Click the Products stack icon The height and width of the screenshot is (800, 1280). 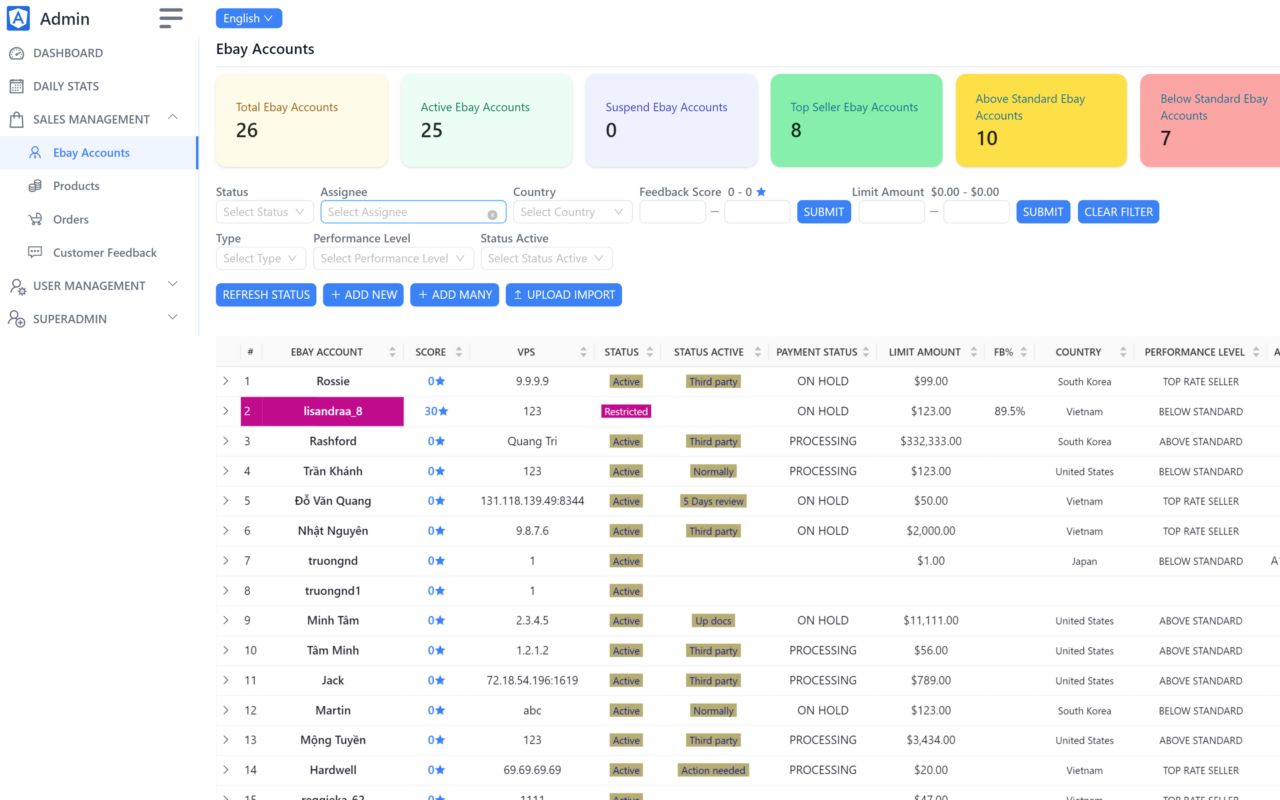coord(35,186)
